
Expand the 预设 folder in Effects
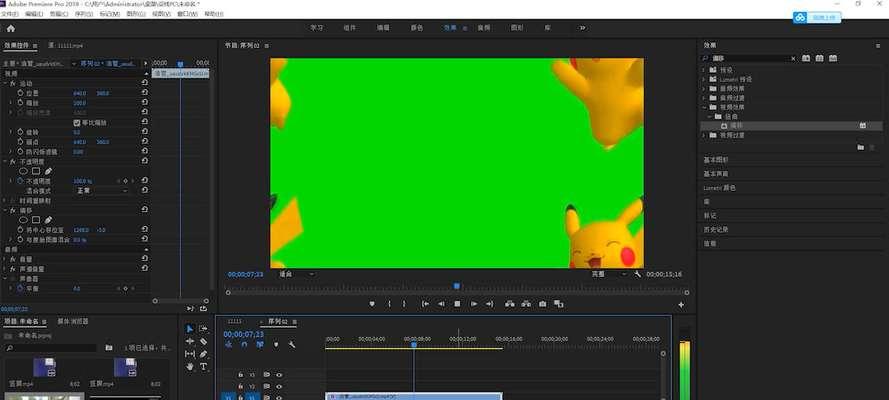(704, 70)
